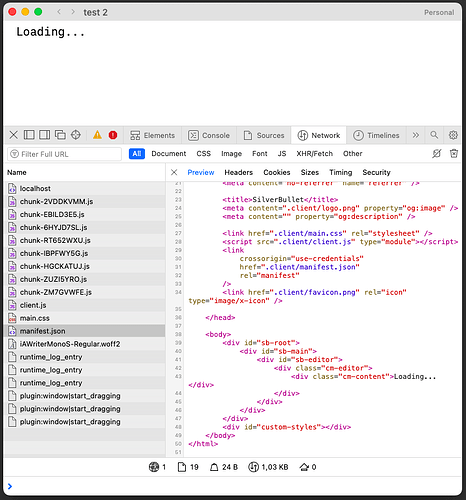Image resolution: width=466 pixels, height=500 pixels.
Task: Dock inspector to the left side
Action: coord(29,135)
